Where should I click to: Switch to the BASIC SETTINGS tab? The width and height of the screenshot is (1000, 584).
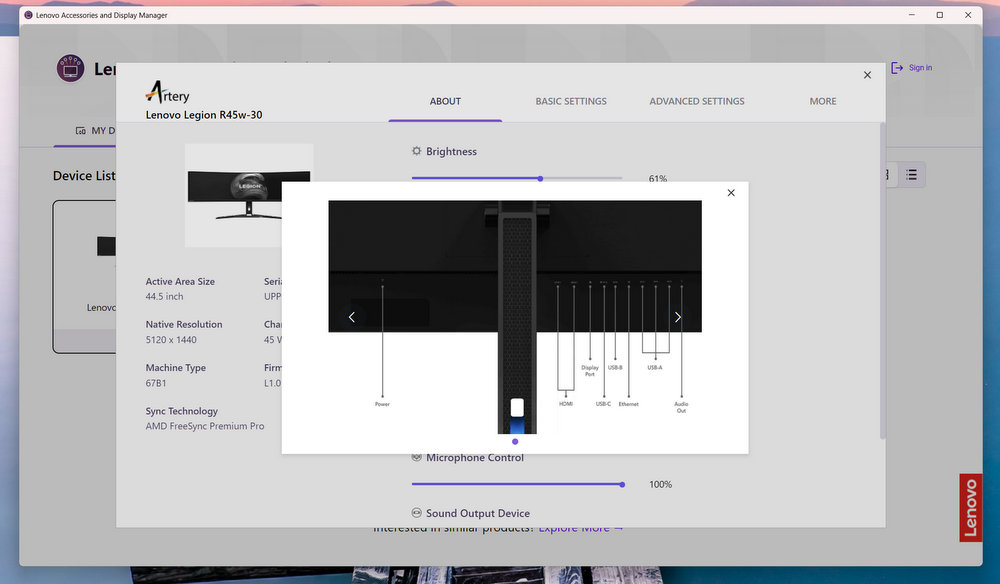571,101
